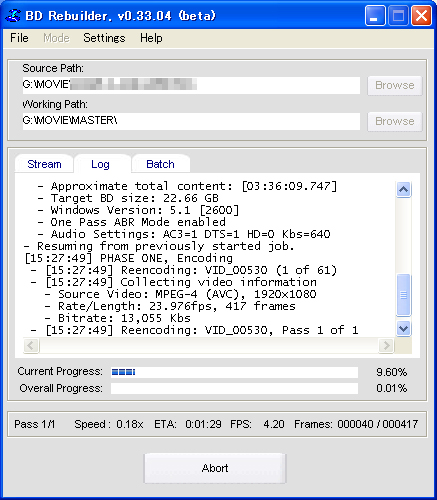Click the '0.01%' overall progress value

392,388
